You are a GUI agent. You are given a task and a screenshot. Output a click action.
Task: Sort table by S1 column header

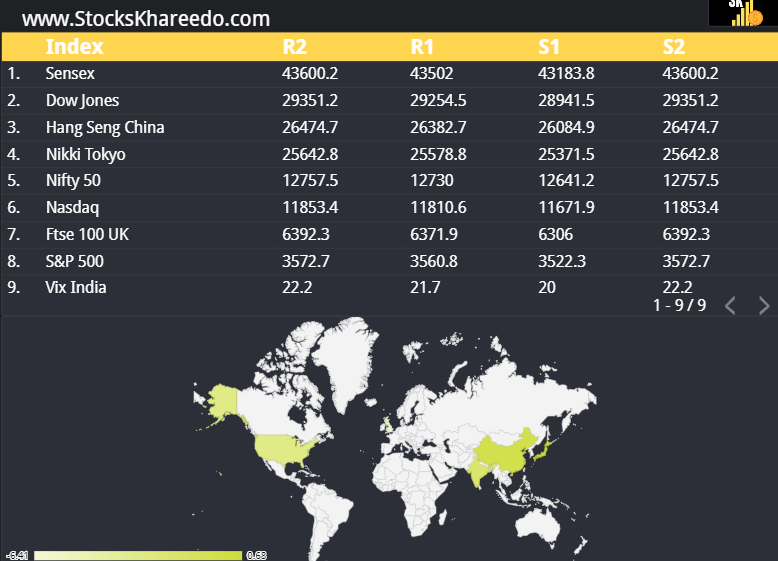pos(549,47)
